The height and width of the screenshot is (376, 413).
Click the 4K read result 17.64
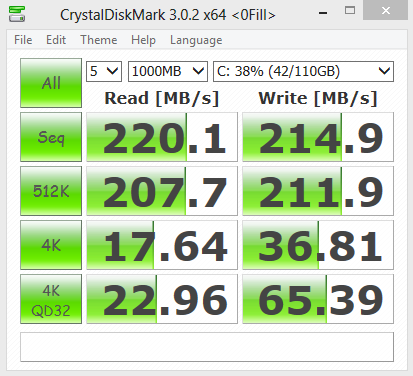162,245
